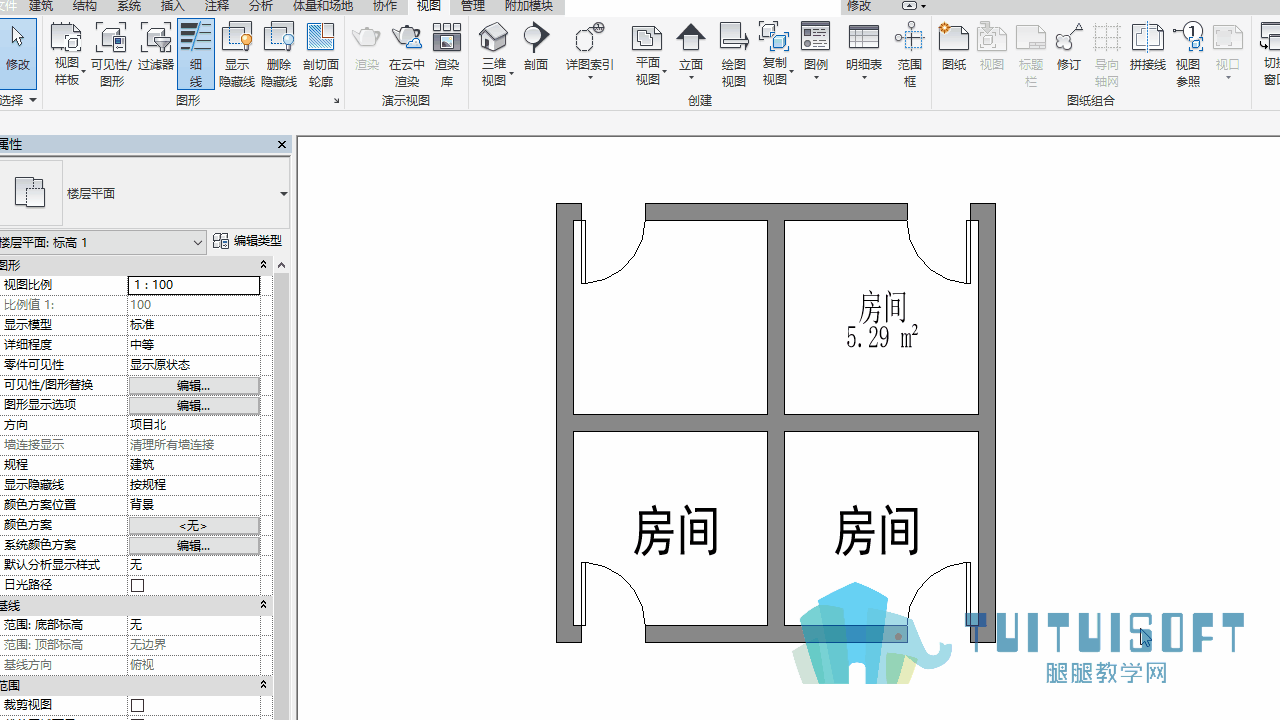The width and height of the screenshot is (1280, 720).
Task: Select the 房间 5.29 m² room tag
Action: pyautogui.click(x=882, y=321)
